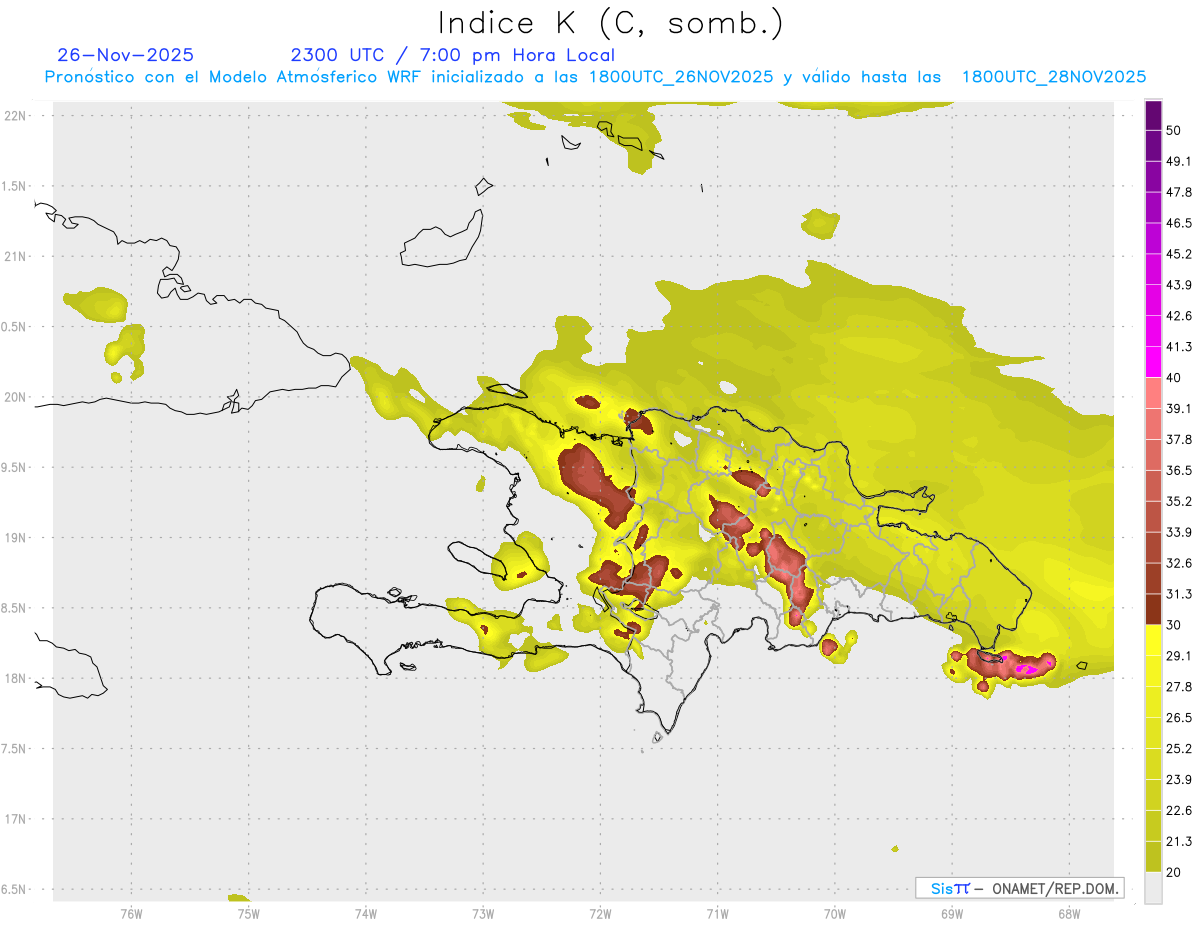Select the bright magenta swatch just above 40
Viewport: 1200px width, 927px height.
click(1153, 361)
